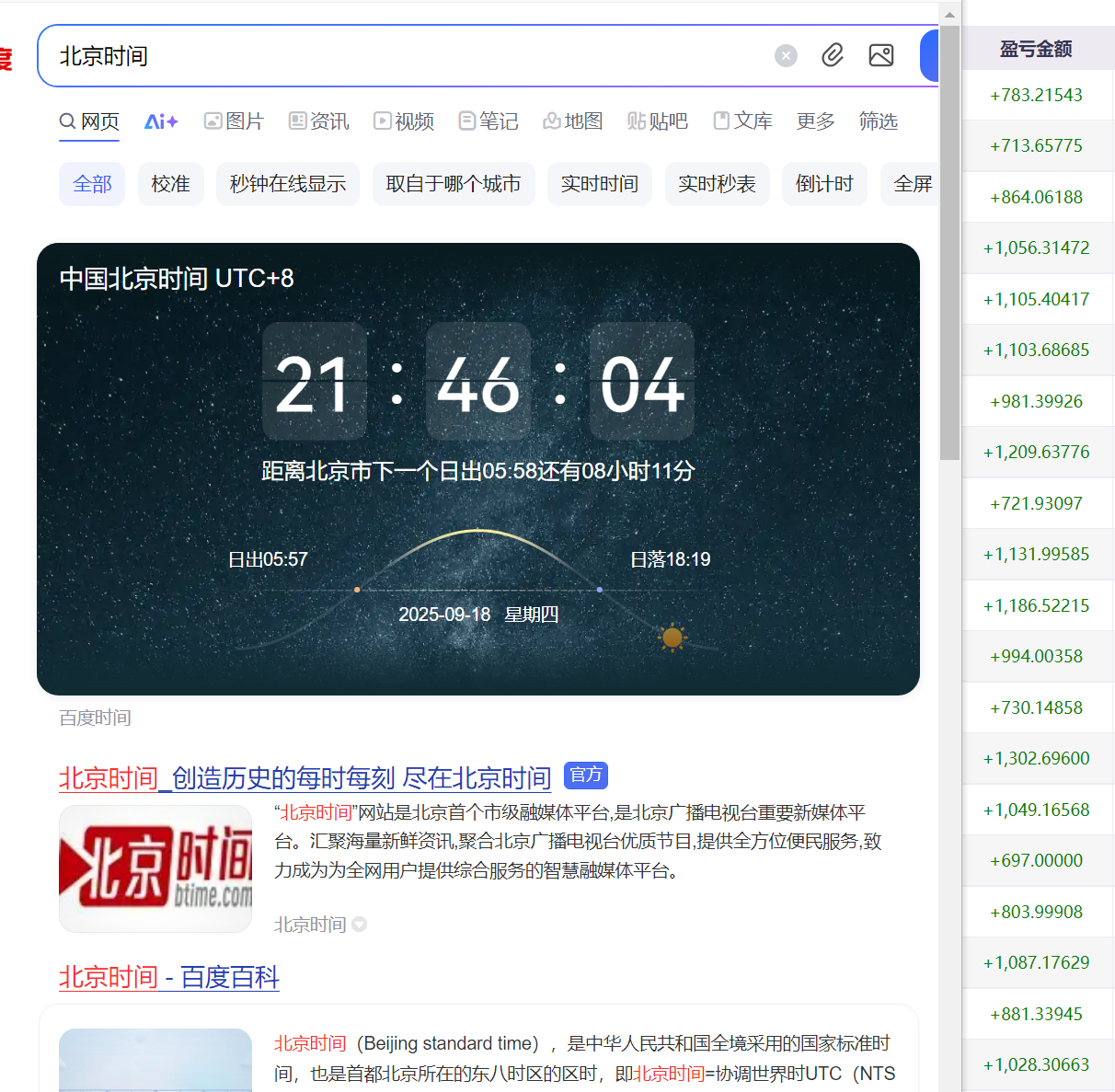This screenshot has width=1115, height=1092.
Task: Expand the 北京时间 source dropdown arrow
Action: [360, 925]
